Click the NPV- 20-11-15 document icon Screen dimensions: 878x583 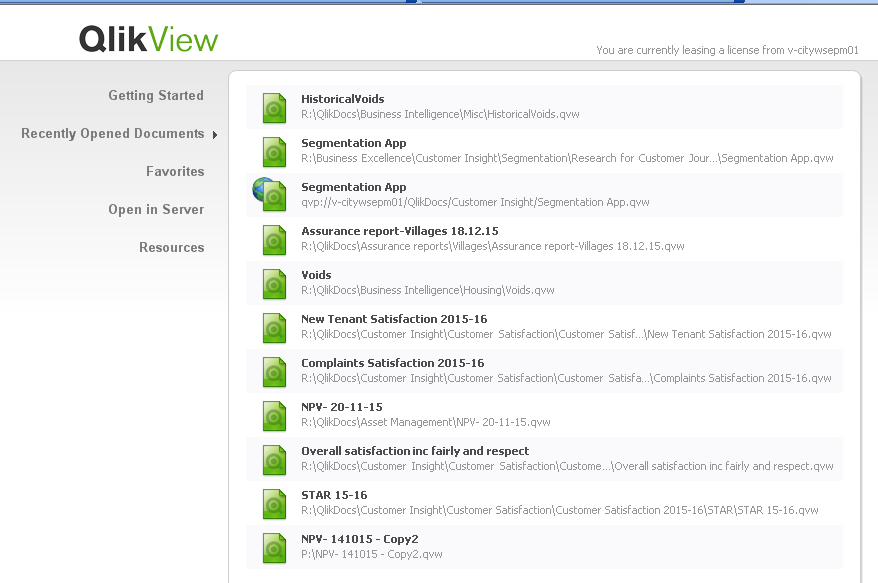(x=274, y=417)
